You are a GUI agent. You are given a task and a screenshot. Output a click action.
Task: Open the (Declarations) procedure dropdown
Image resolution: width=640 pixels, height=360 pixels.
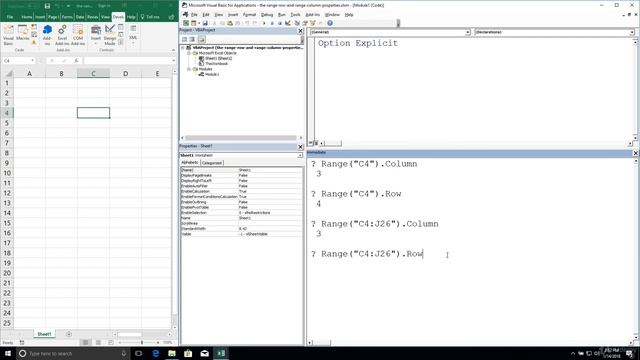point(631,32)
